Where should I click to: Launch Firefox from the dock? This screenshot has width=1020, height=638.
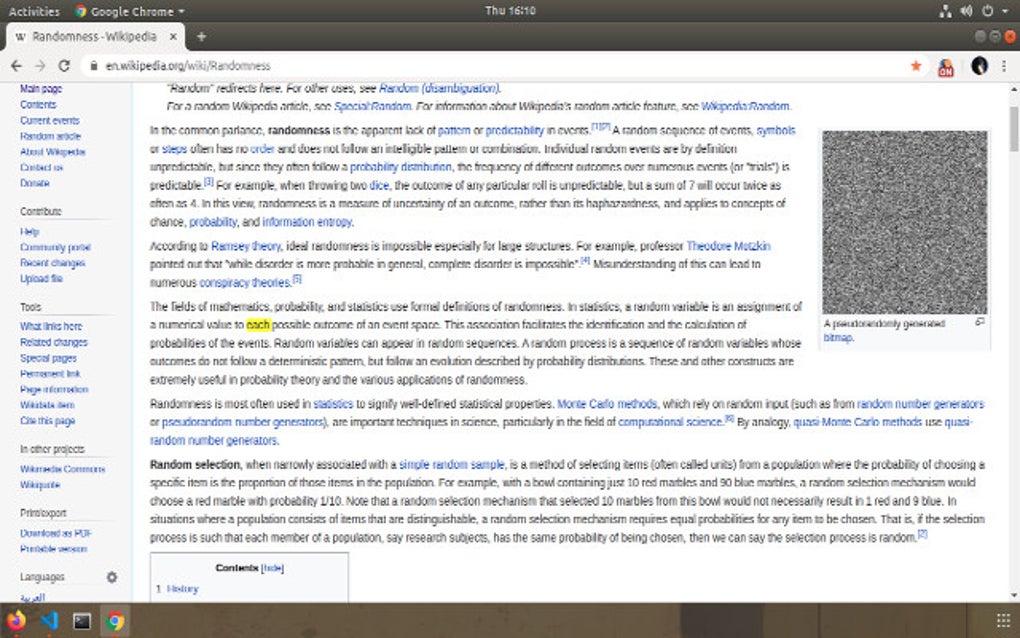(16, 620)
